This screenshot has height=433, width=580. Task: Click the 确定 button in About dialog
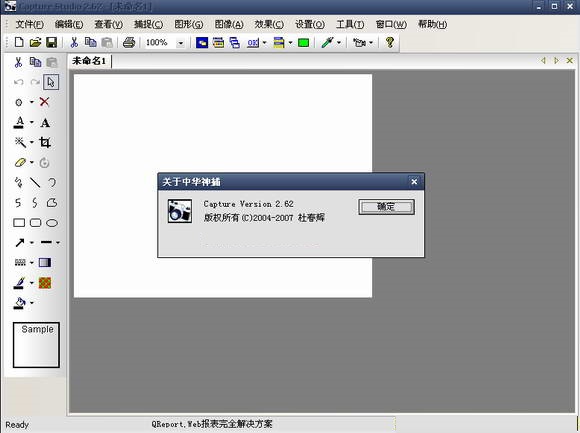click(x=386, y=207)
